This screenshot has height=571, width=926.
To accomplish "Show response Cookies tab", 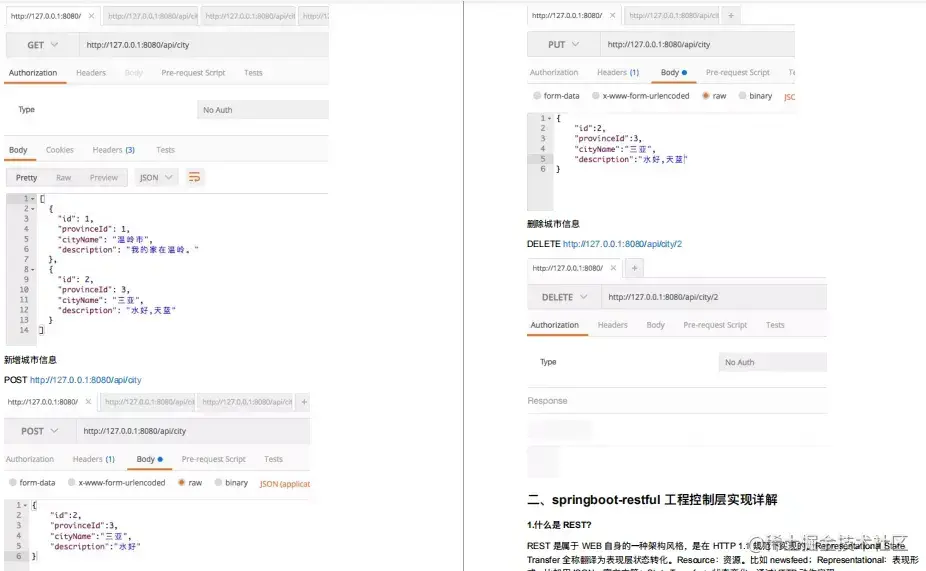I will [x=60, y=150].
